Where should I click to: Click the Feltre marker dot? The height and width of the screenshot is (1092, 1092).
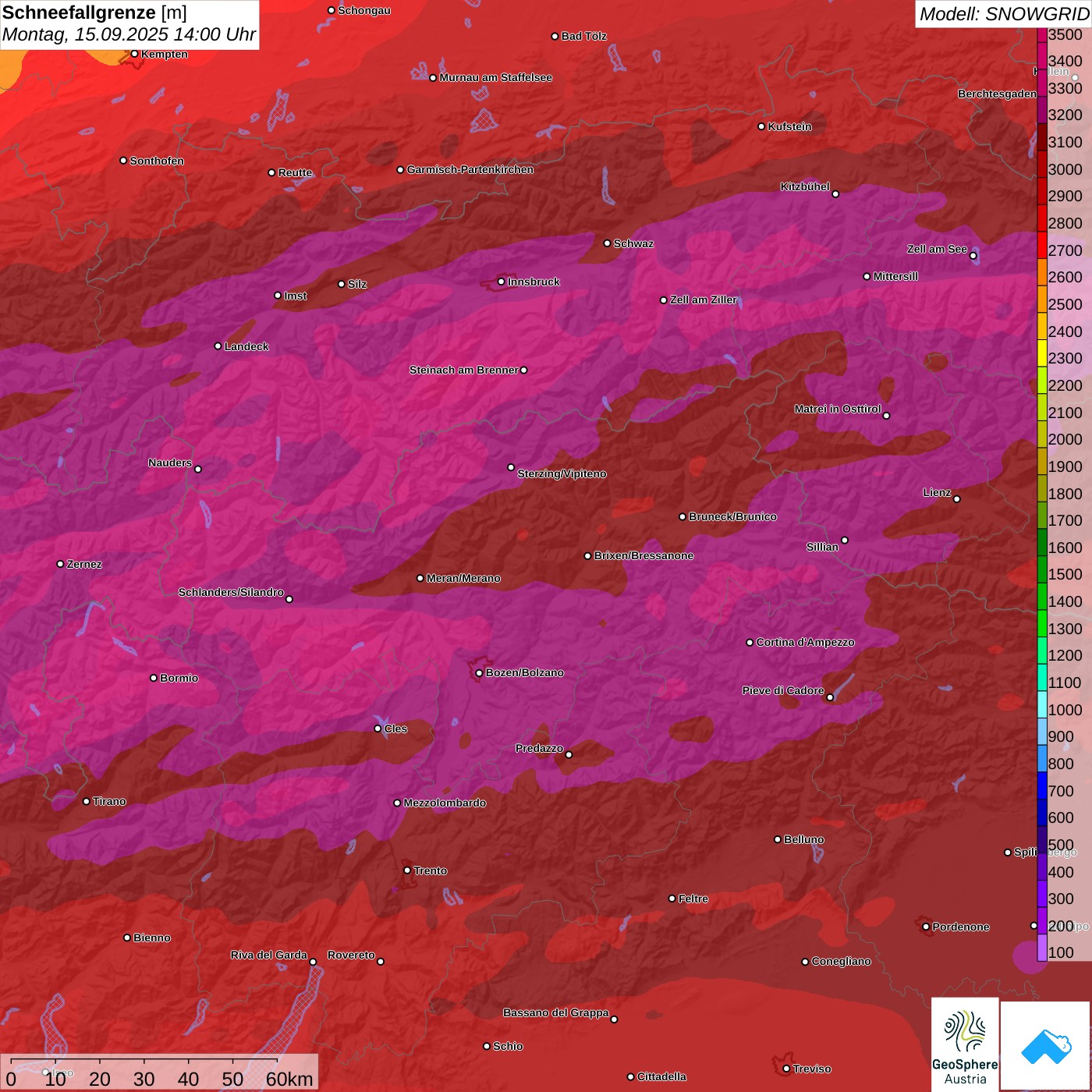(672, 899)
